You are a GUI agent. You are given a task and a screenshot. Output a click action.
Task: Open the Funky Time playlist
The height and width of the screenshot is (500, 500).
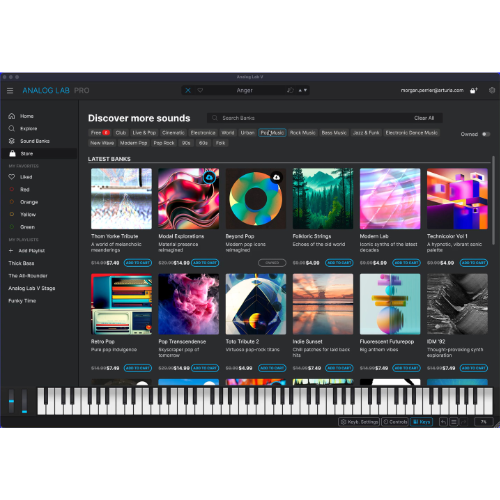click(x=22, y=301)
